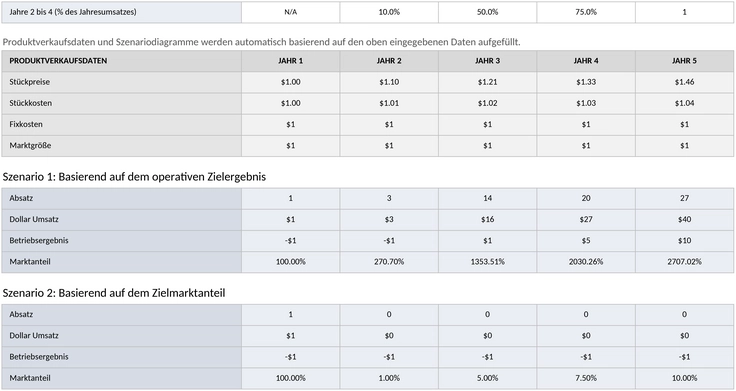
Task: Select Stückpreise value $1.46 in Jahr 5
Action: pos(684,82)
